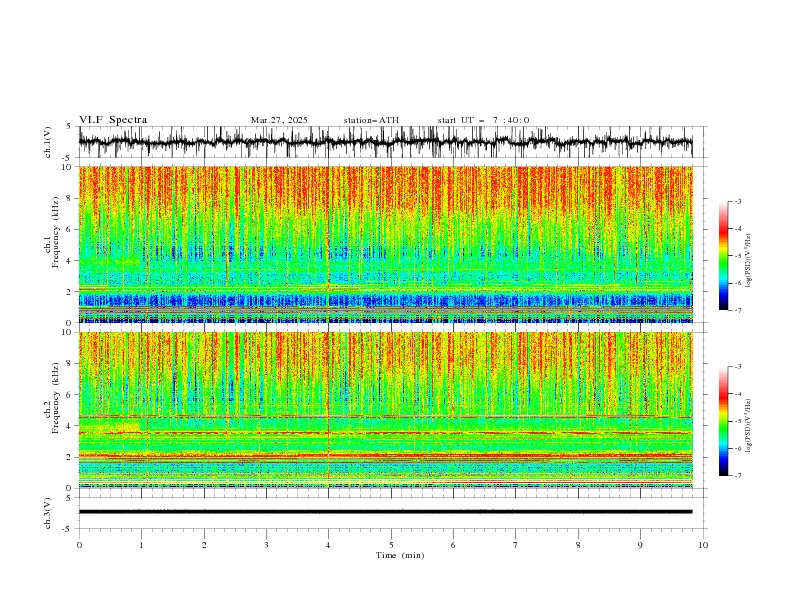Click the ch.1 color bar 'log(PSD)(V²/Hz)' label
The width and height of the screenshot is (792, 612).
tap(748, 261)
